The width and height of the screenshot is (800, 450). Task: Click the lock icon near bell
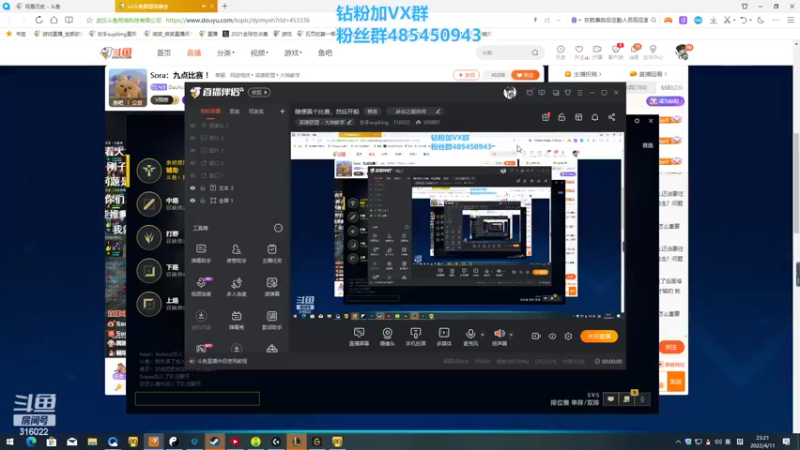click(562, 117)
